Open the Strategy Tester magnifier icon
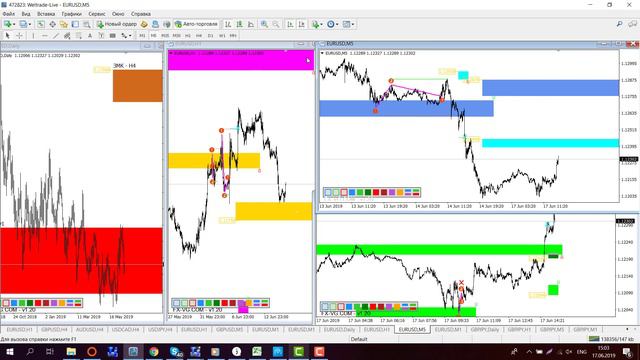The height and width of the screenshot is (360, 640). pos(87,24)
